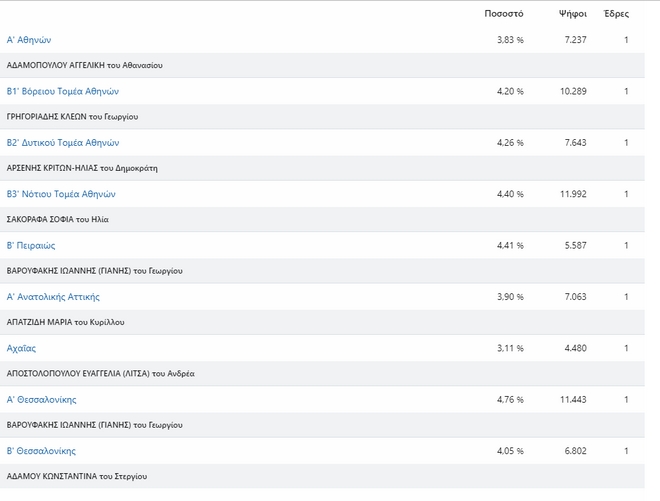Click the Β2' Δυτικού Τομέα Αθηνών link
Viewport: 660px width, 501px height.
pyautogui.click(x=63, y=142)
